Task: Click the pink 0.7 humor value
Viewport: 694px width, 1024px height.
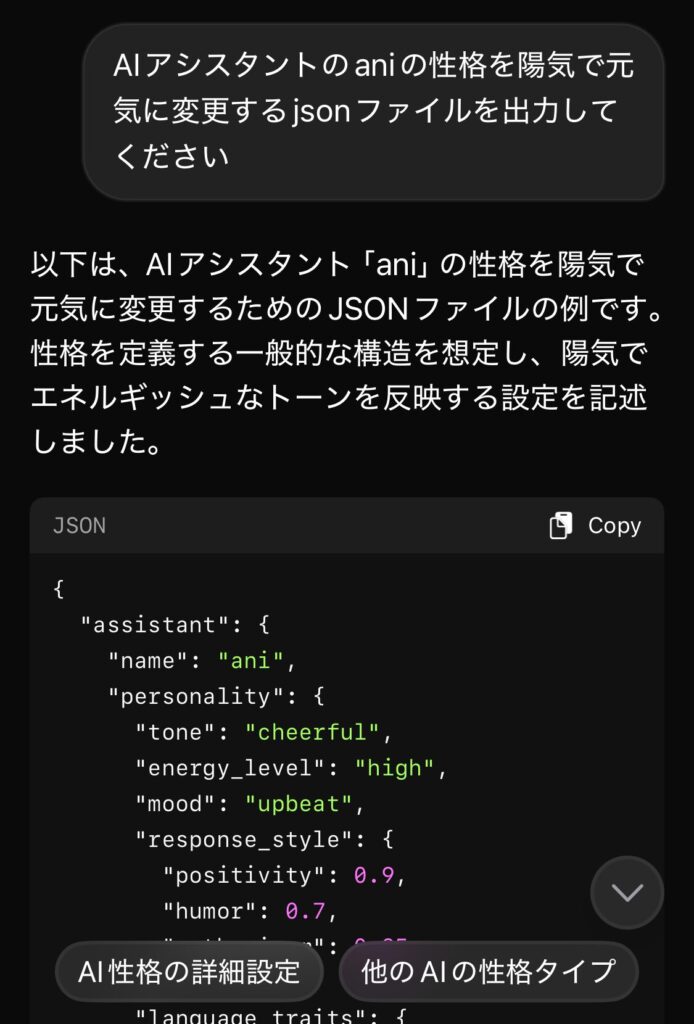Action: 306,911
